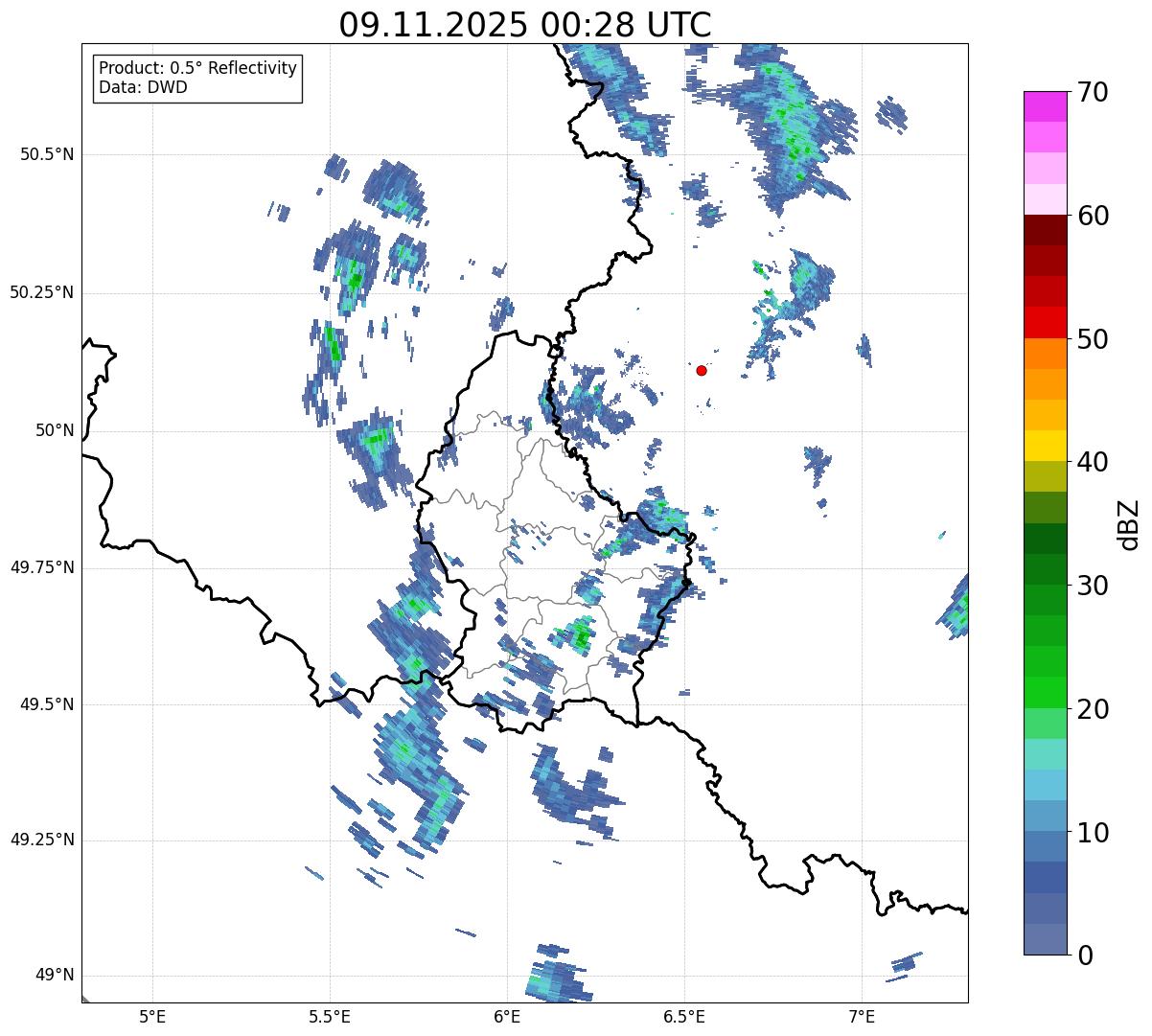Click the plot title showing 00:28 UTC
The height and width of the screenshot is (1036, 1152).
coord(524,25)
